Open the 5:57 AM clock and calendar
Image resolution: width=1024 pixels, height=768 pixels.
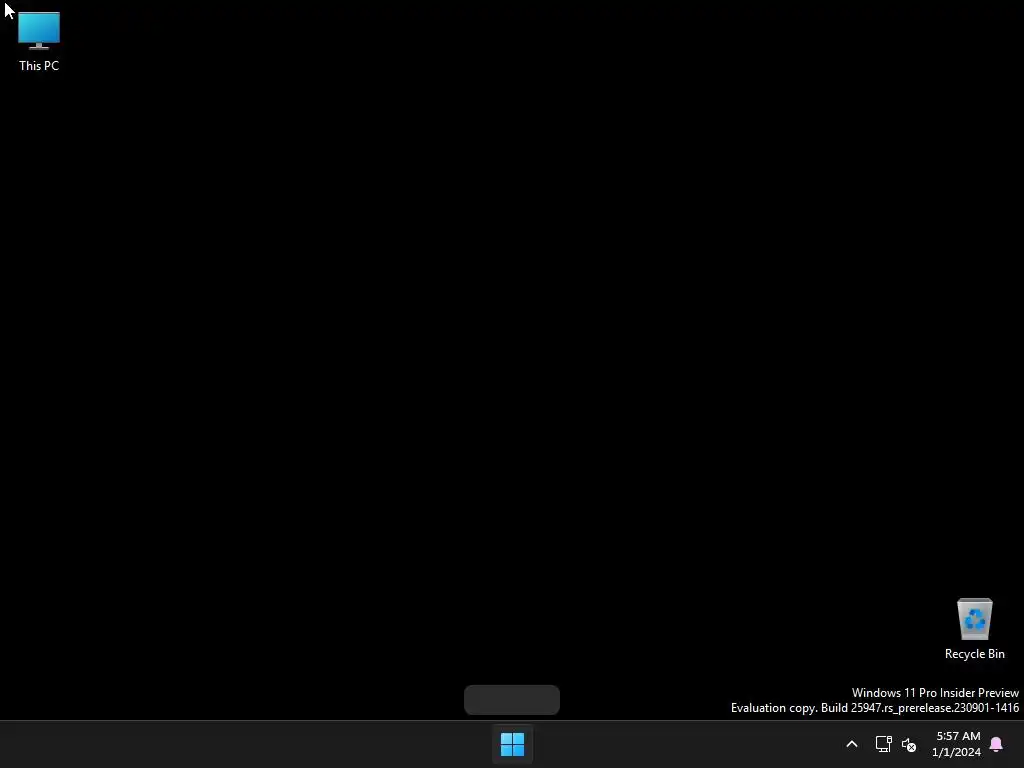click(957, 744)
